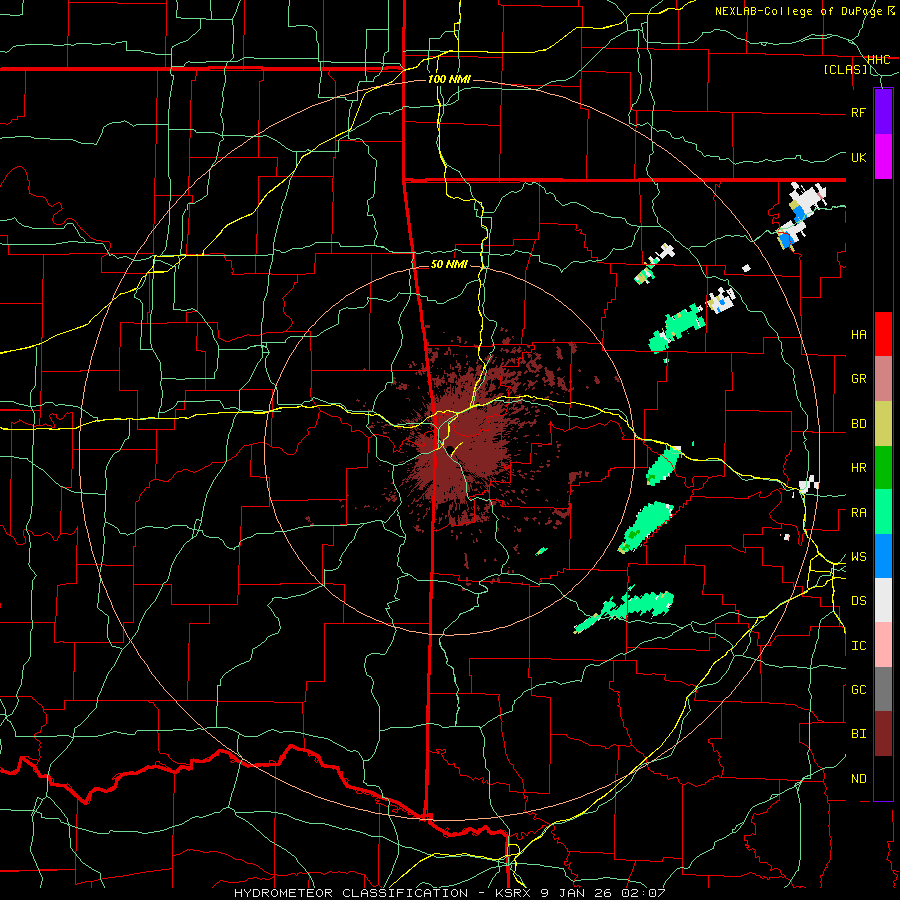Click the RF legend label
900x900 pixels.
(x=858, y=112)
